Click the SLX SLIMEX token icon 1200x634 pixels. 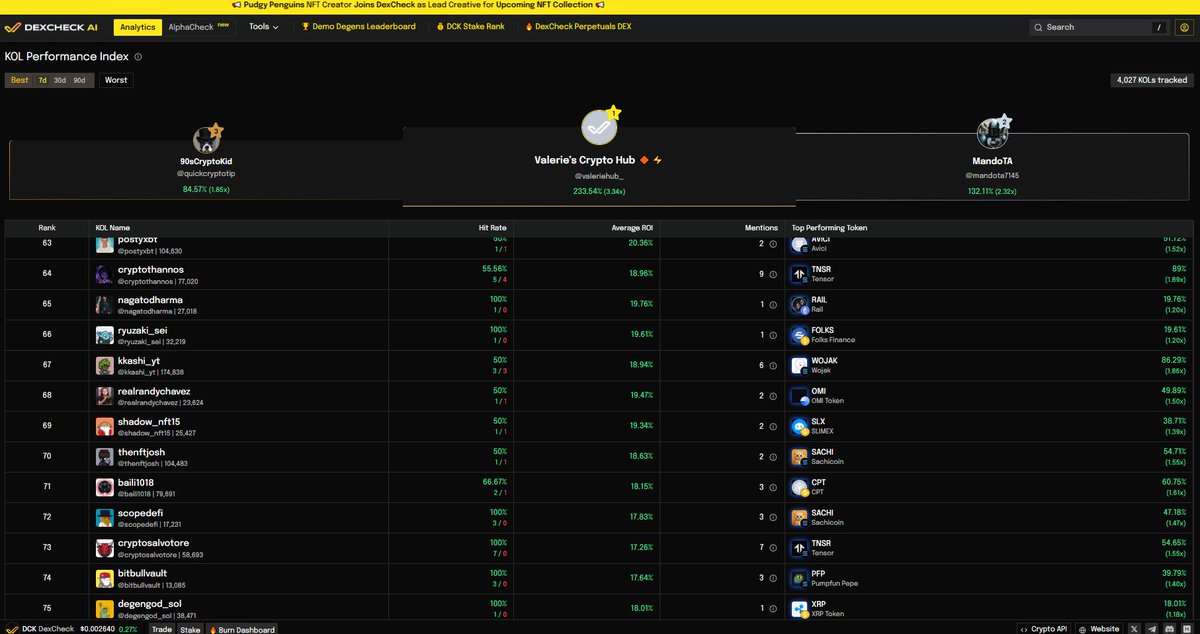click(x=799, y=427)
